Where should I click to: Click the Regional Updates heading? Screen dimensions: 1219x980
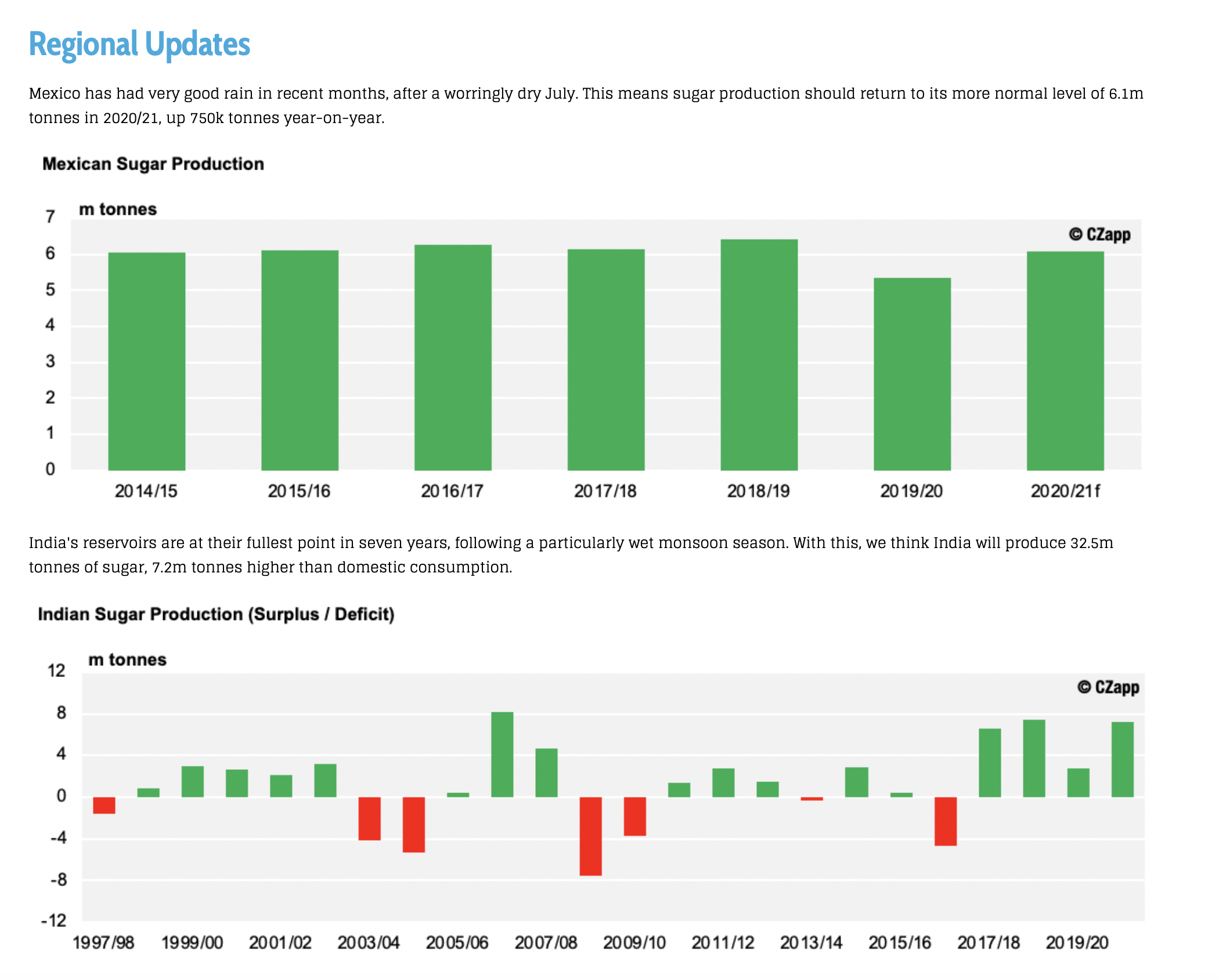click(x=139, y=45)
